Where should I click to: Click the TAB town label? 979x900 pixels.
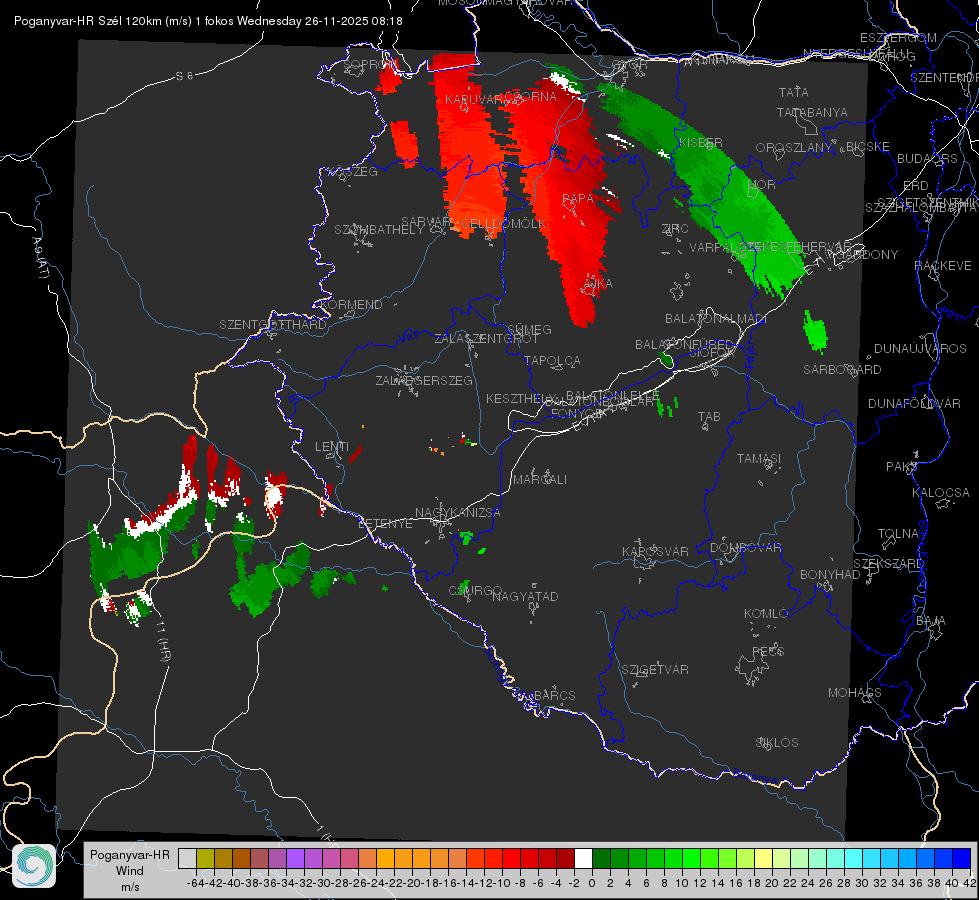(709, 417)
